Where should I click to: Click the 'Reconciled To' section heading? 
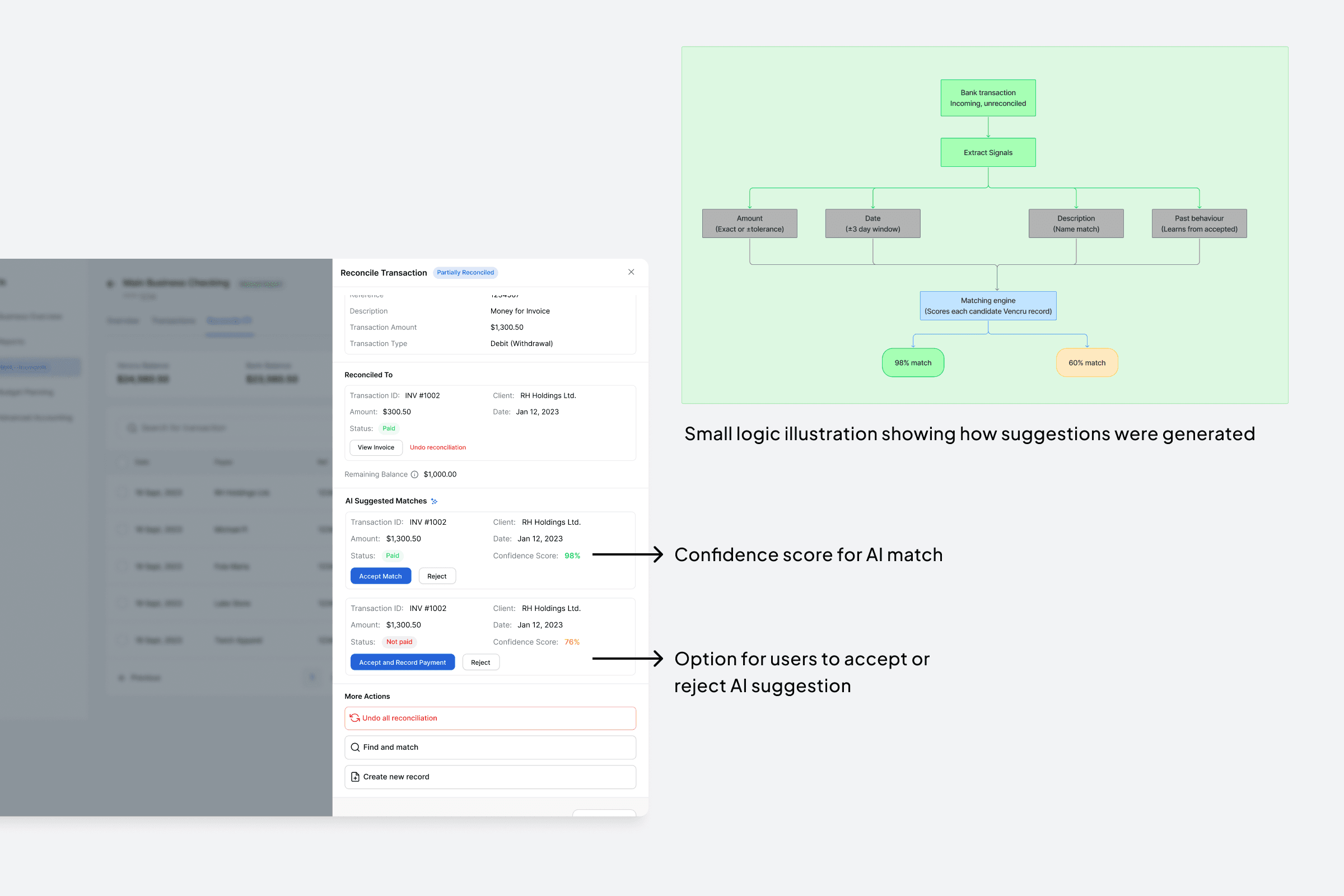pos(368,375)
